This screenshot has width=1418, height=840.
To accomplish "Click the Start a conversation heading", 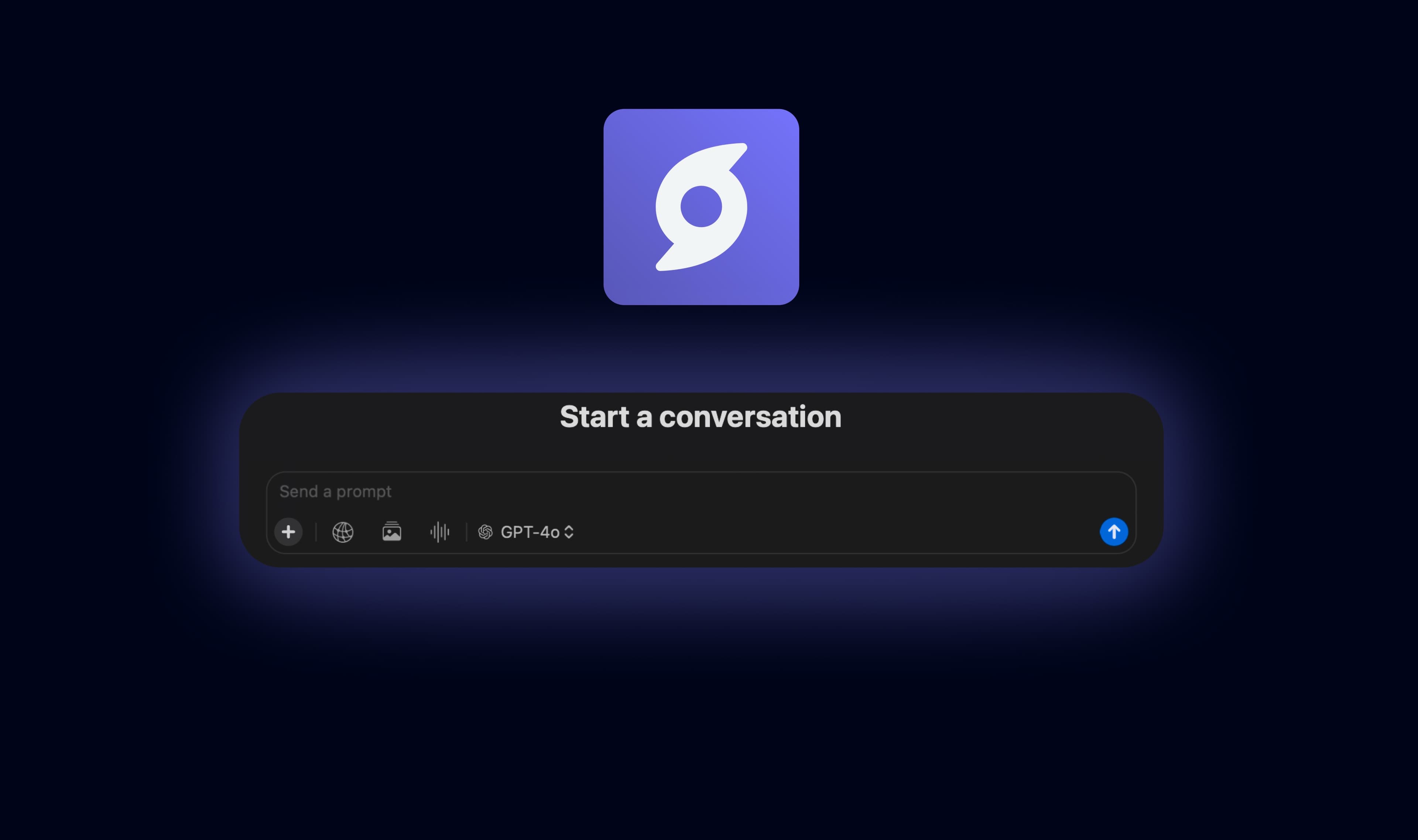I will (700, 416).
